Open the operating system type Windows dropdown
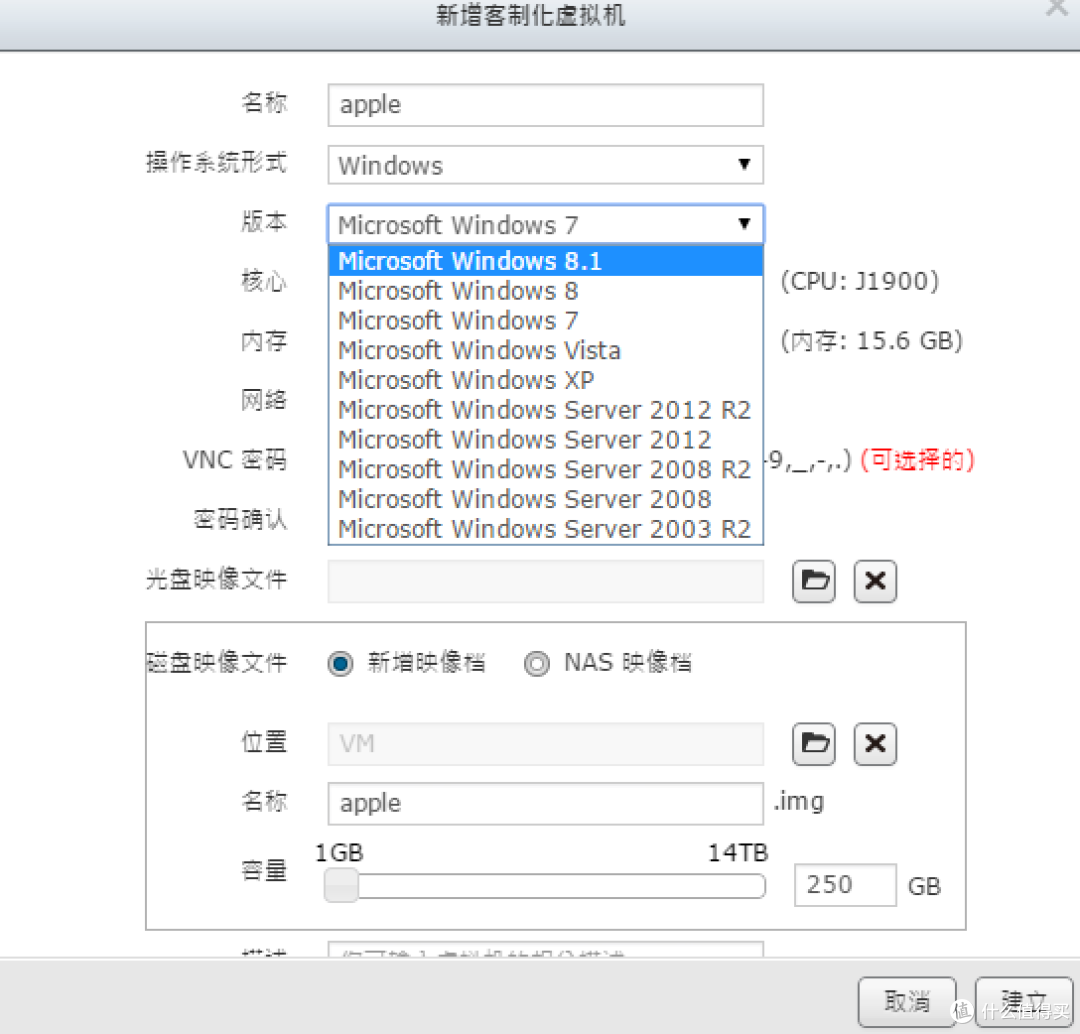The width and height of the screenshot is (1080, 1034). pos(546,165)
